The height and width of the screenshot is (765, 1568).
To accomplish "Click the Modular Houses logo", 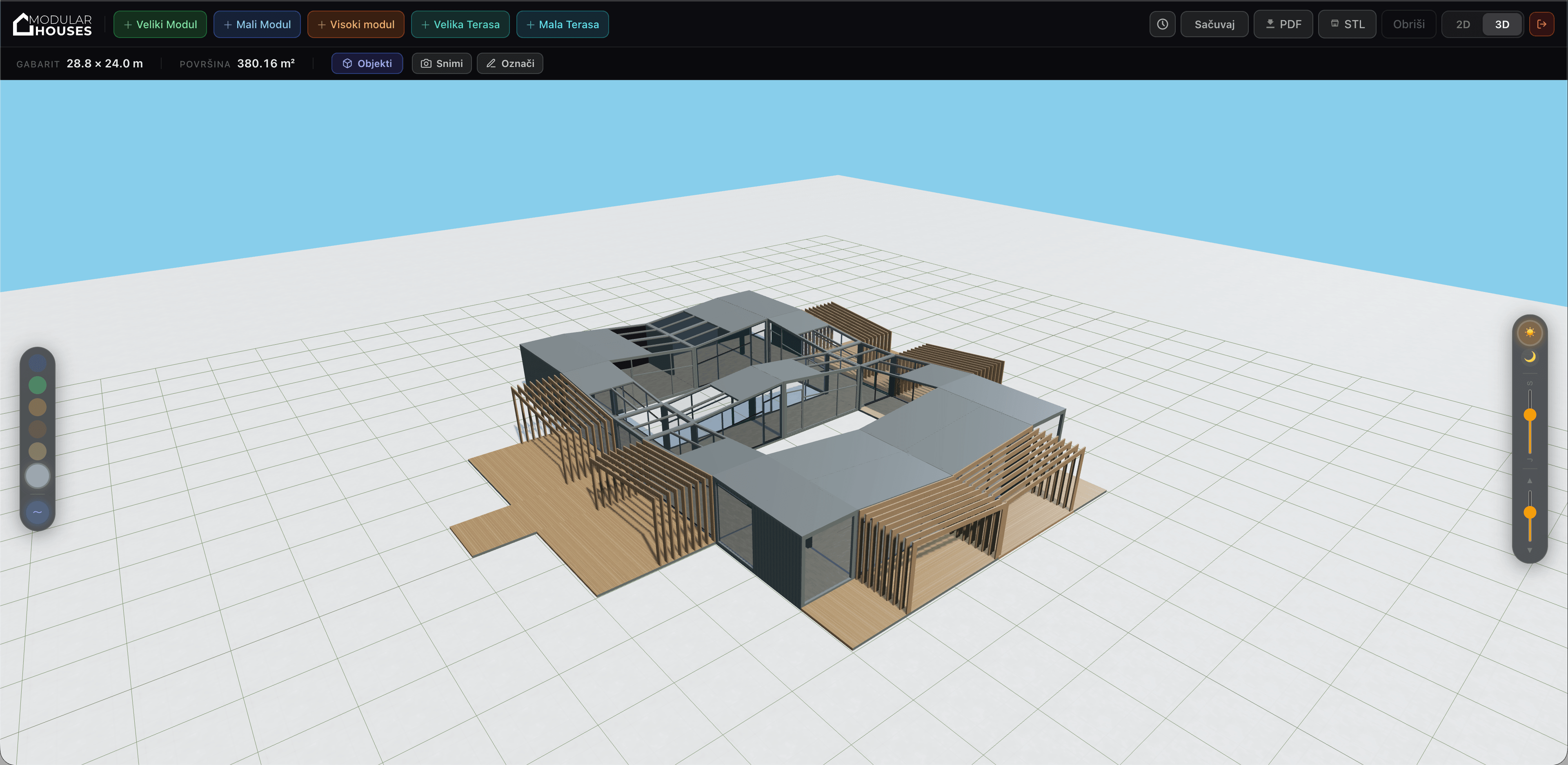I will [x=52, y=25].
